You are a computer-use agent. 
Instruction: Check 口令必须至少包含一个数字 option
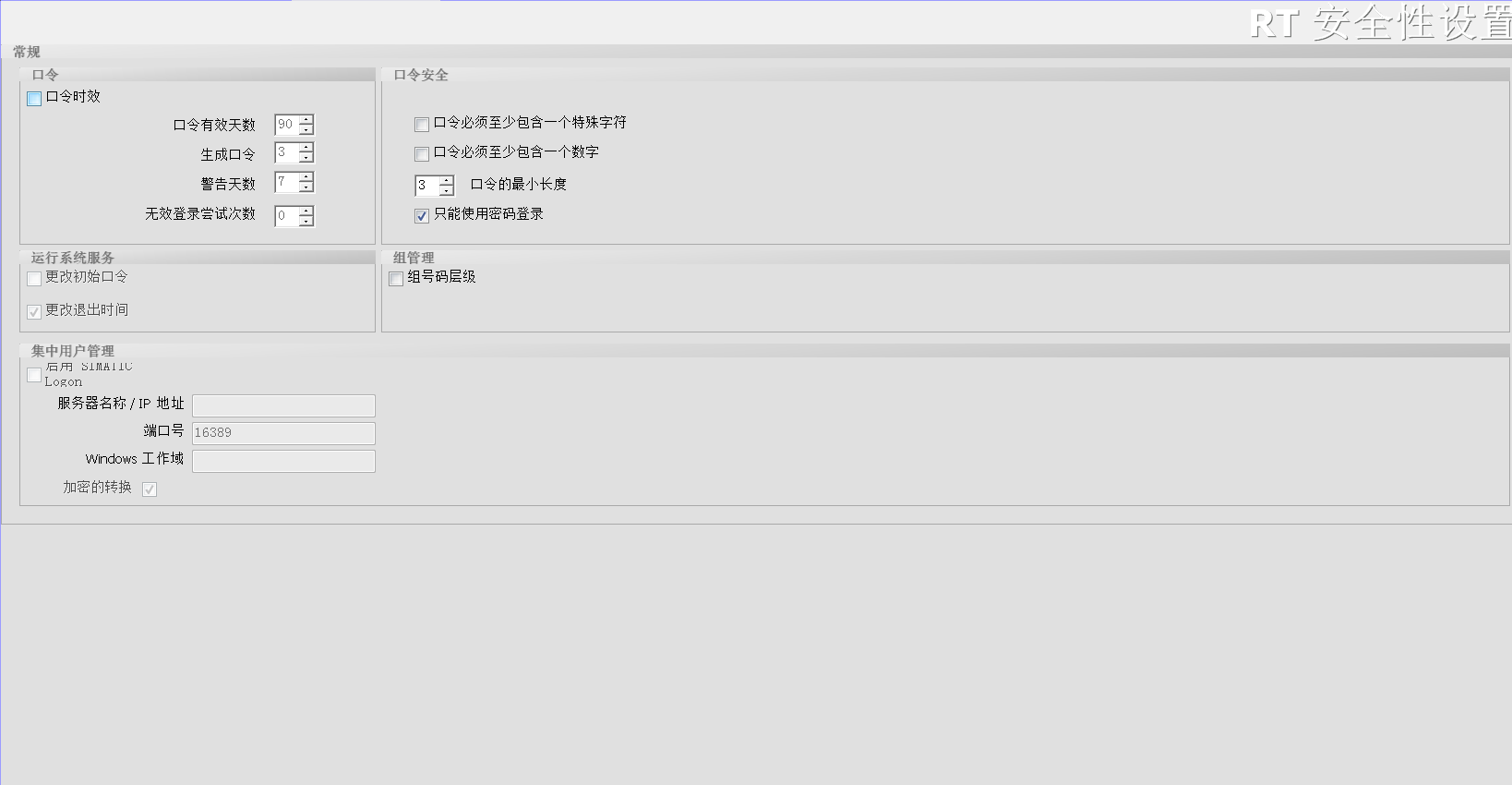[422, 154]
